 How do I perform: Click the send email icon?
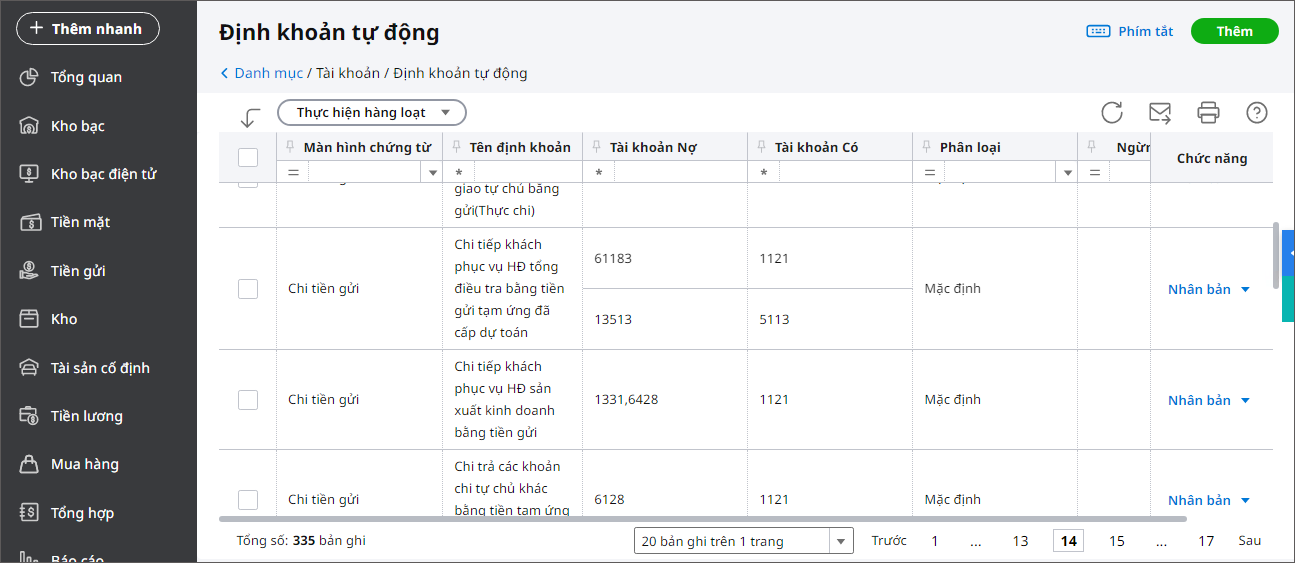tap(1160, 112)
